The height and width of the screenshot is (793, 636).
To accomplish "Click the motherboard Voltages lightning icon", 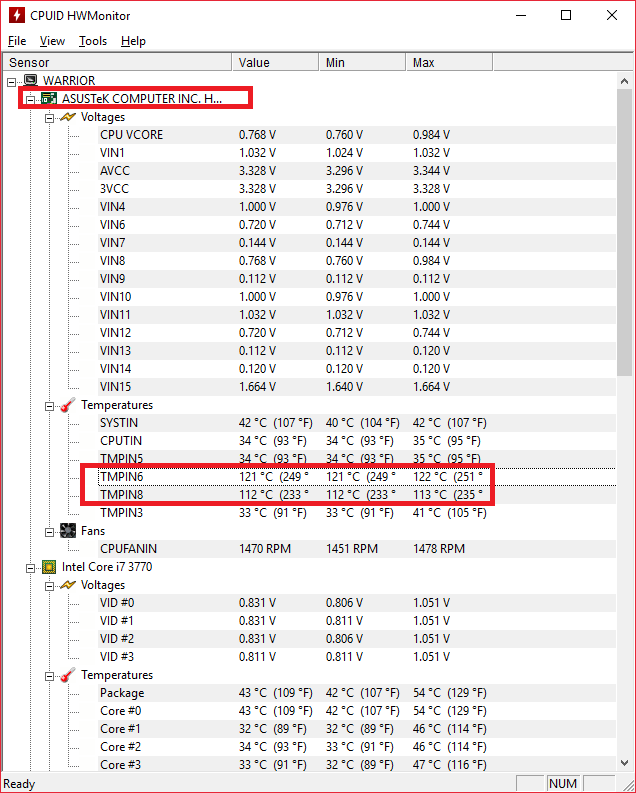I will tap(68, 117).
